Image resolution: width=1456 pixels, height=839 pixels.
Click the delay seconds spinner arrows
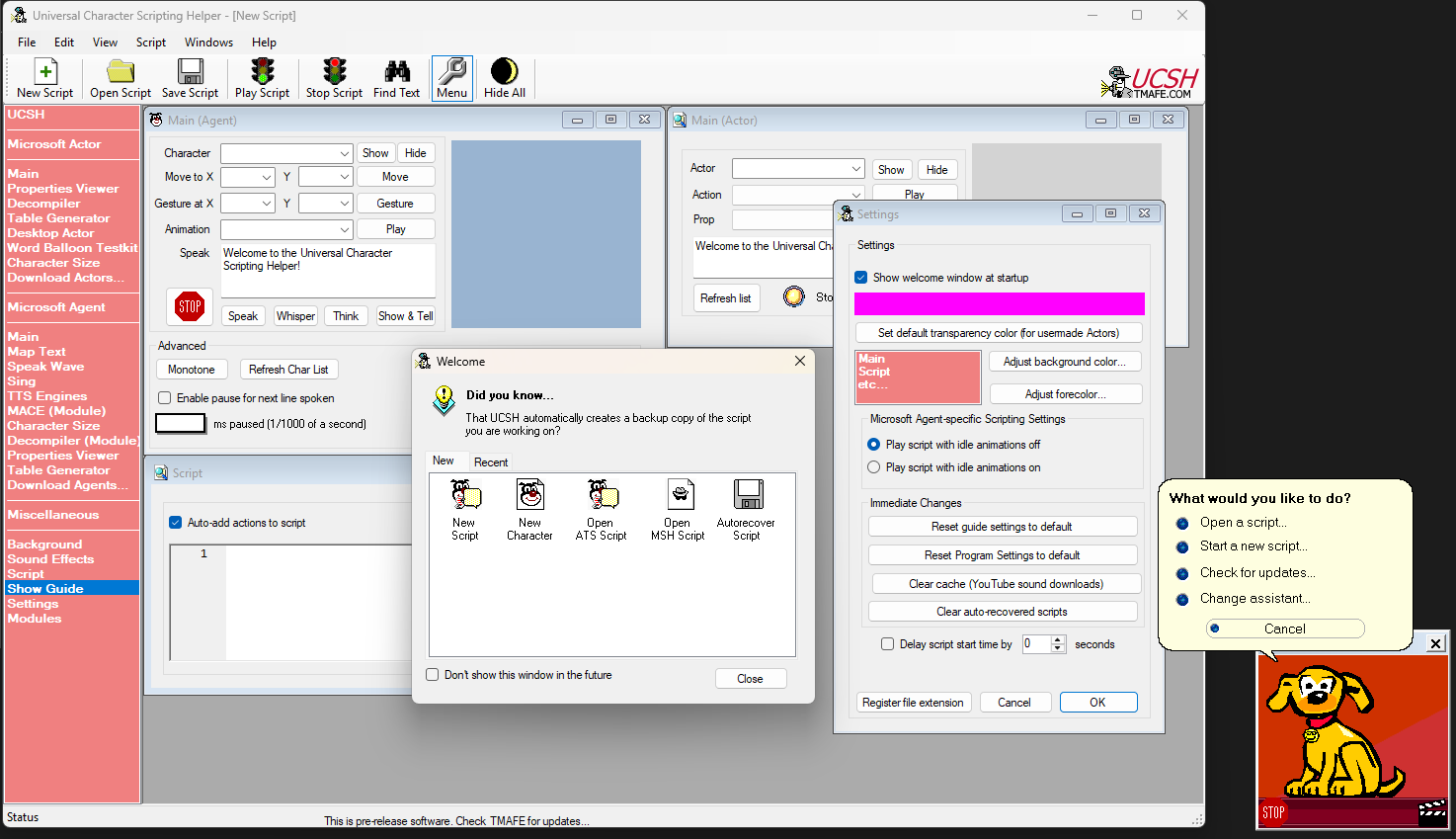coord(1058,644)
